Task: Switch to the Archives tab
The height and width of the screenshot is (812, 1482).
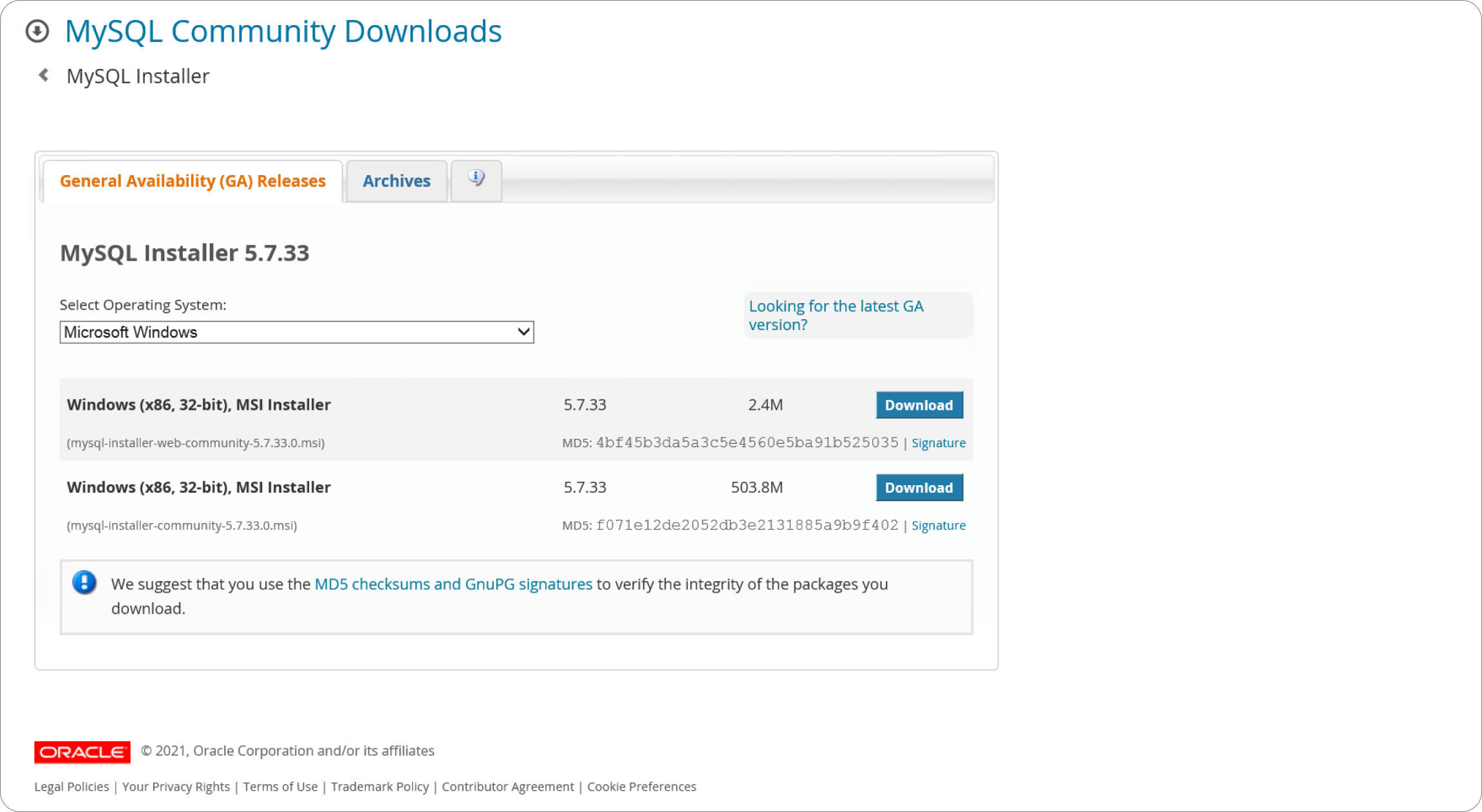Action: click(x=397, y=181)
